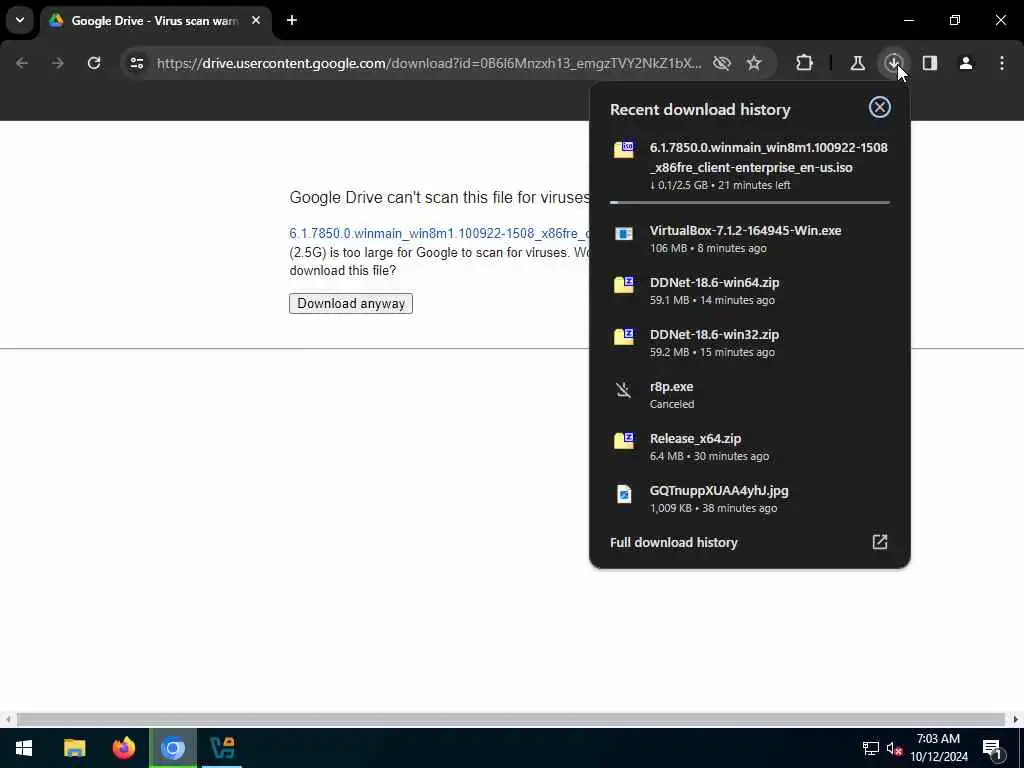Click the ISO file download icon
Viewport: 1024px width, 768px height.
click(624, 149)
